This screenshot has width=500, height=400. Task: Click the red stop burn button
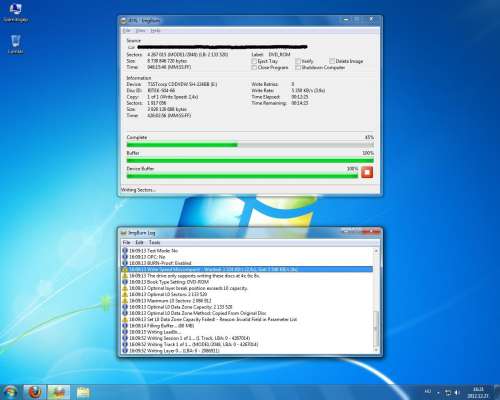(x=367, y=172)
